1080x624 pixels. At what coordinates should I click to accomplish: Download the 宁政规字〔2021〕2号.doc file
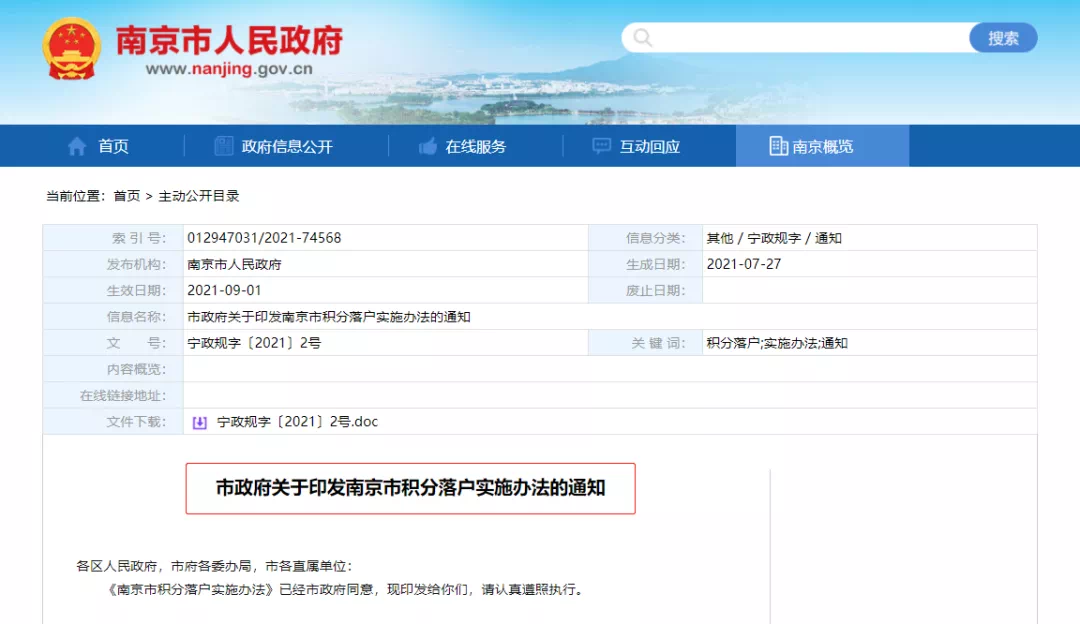tap(297, 422)
